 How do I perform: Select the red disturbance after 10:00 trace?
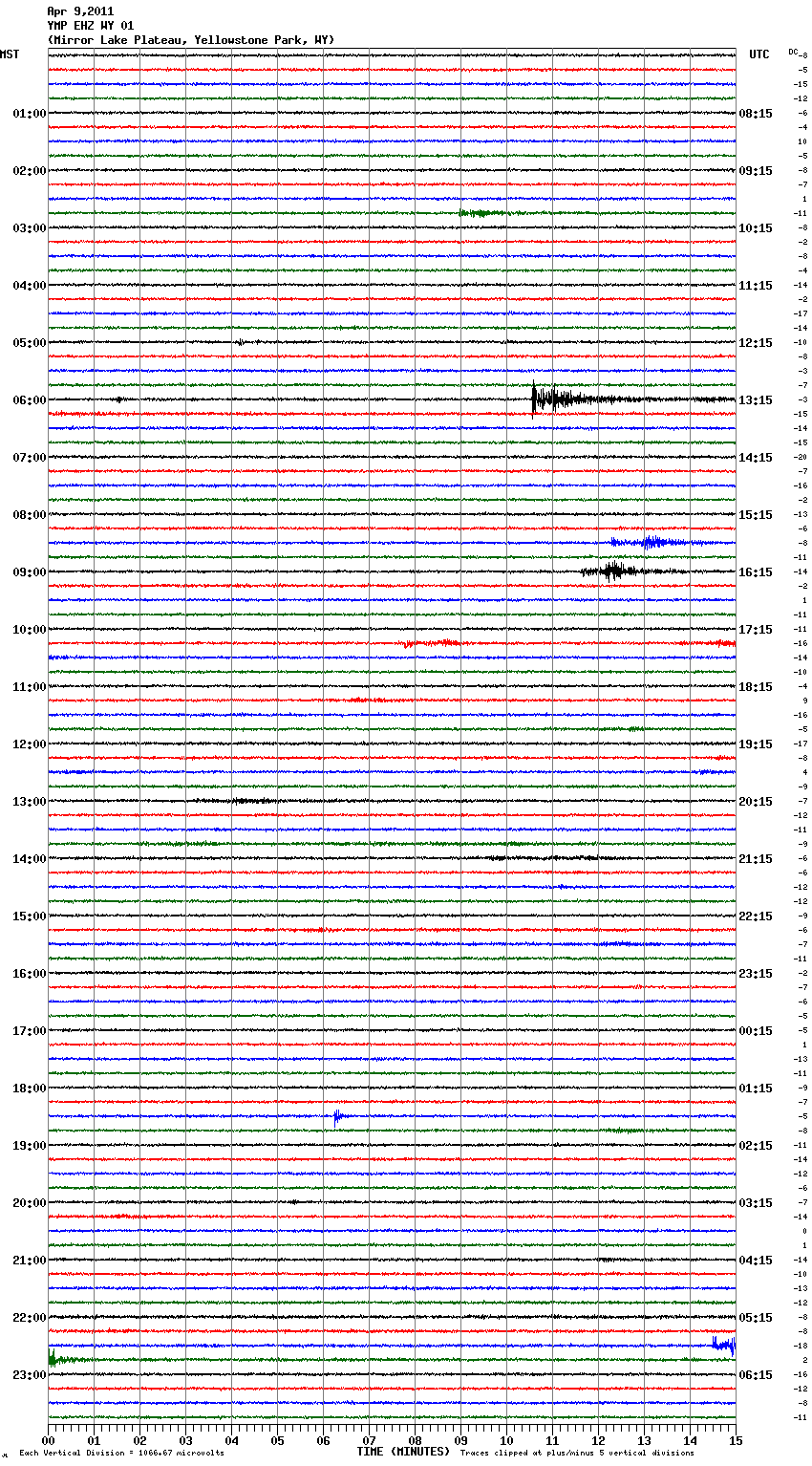(x=428, y=643)
